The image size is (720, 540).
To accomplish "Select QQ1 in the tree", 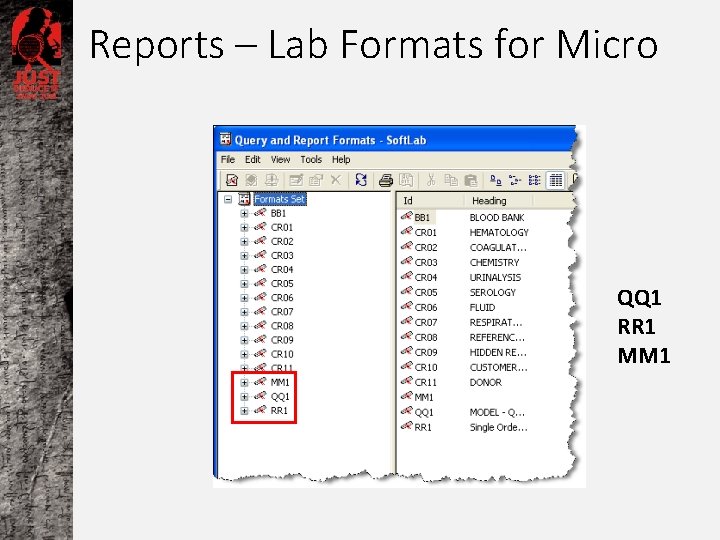I will pos(280,397).
